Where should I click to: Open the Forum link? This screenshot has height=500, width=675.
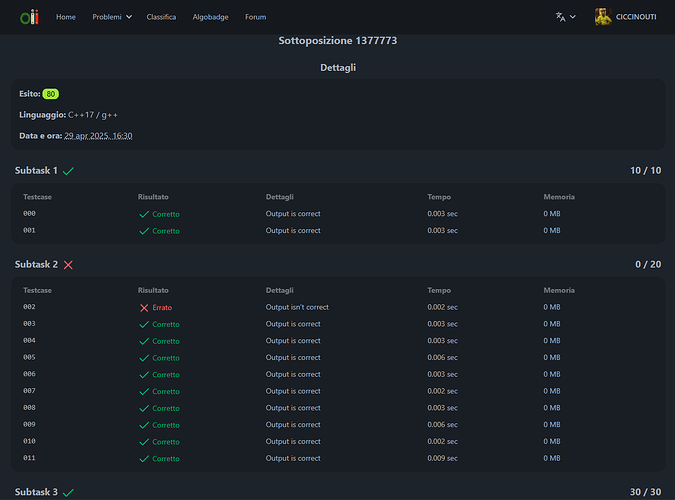coord(256,17)
